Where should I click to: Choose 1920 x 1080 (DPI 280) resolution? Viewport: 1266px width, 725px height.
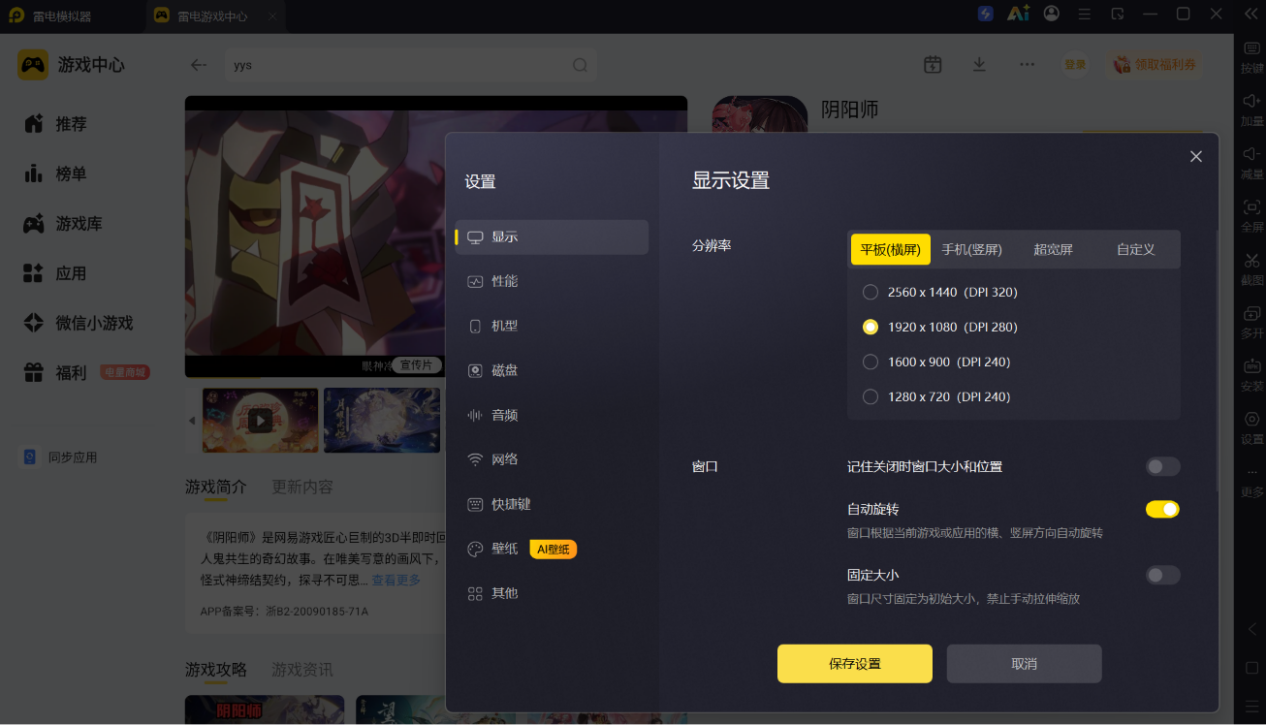click(939, 327)
